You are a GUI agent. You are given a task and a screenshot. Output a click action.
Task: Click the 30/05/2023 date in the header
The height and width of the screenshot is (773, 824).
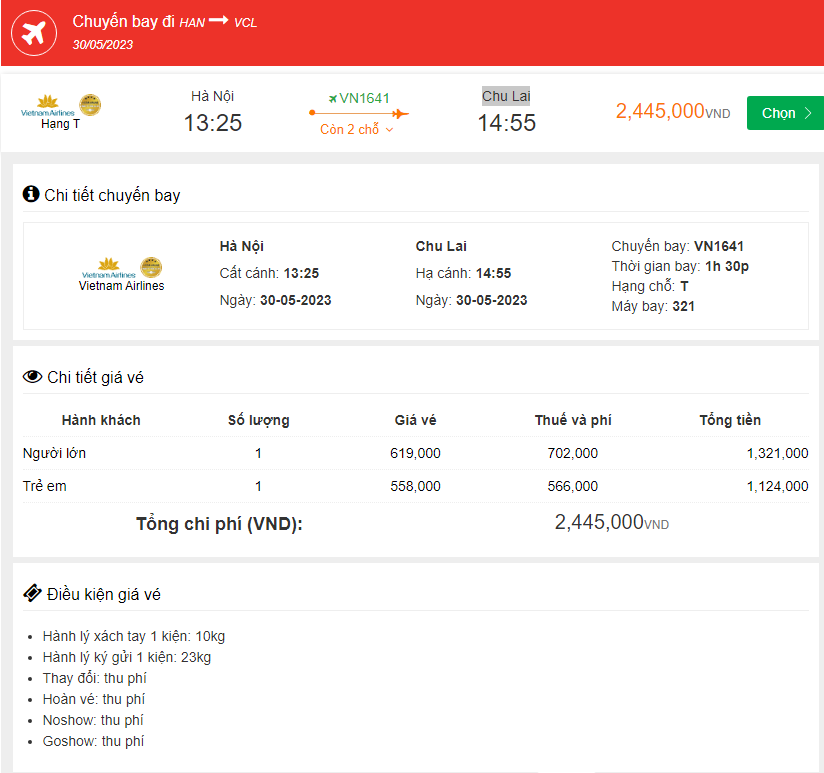103,44
